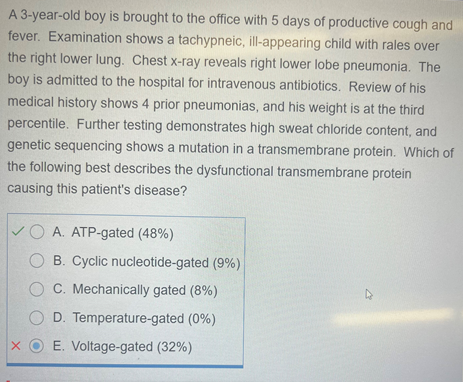463x382 pixels.
Task: Click the (9%) statistic on option B
Action: click(226, 263)
